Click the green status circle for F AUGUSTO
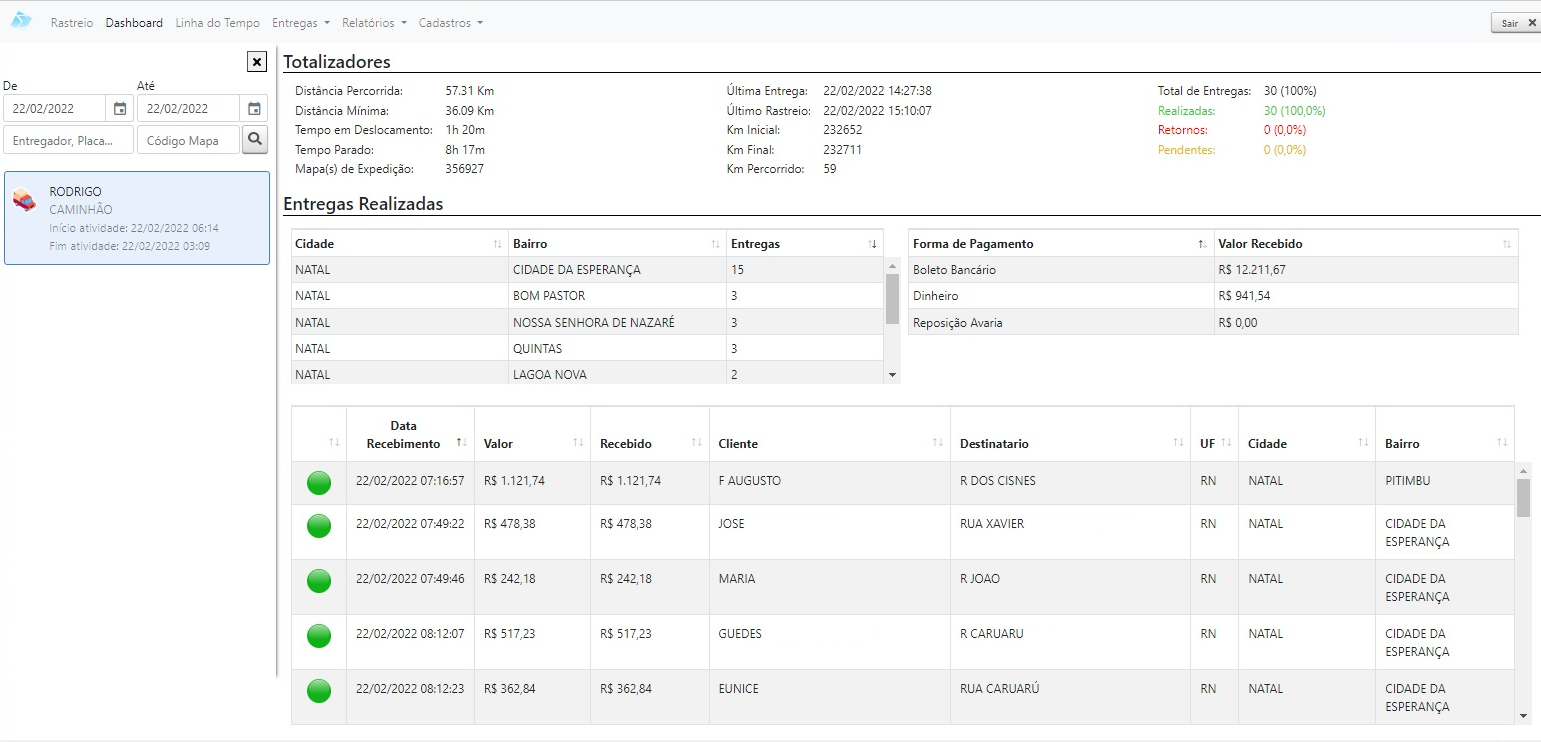Screen dimensions: 1541x742 pyautogui.click(x=319, y=483)
